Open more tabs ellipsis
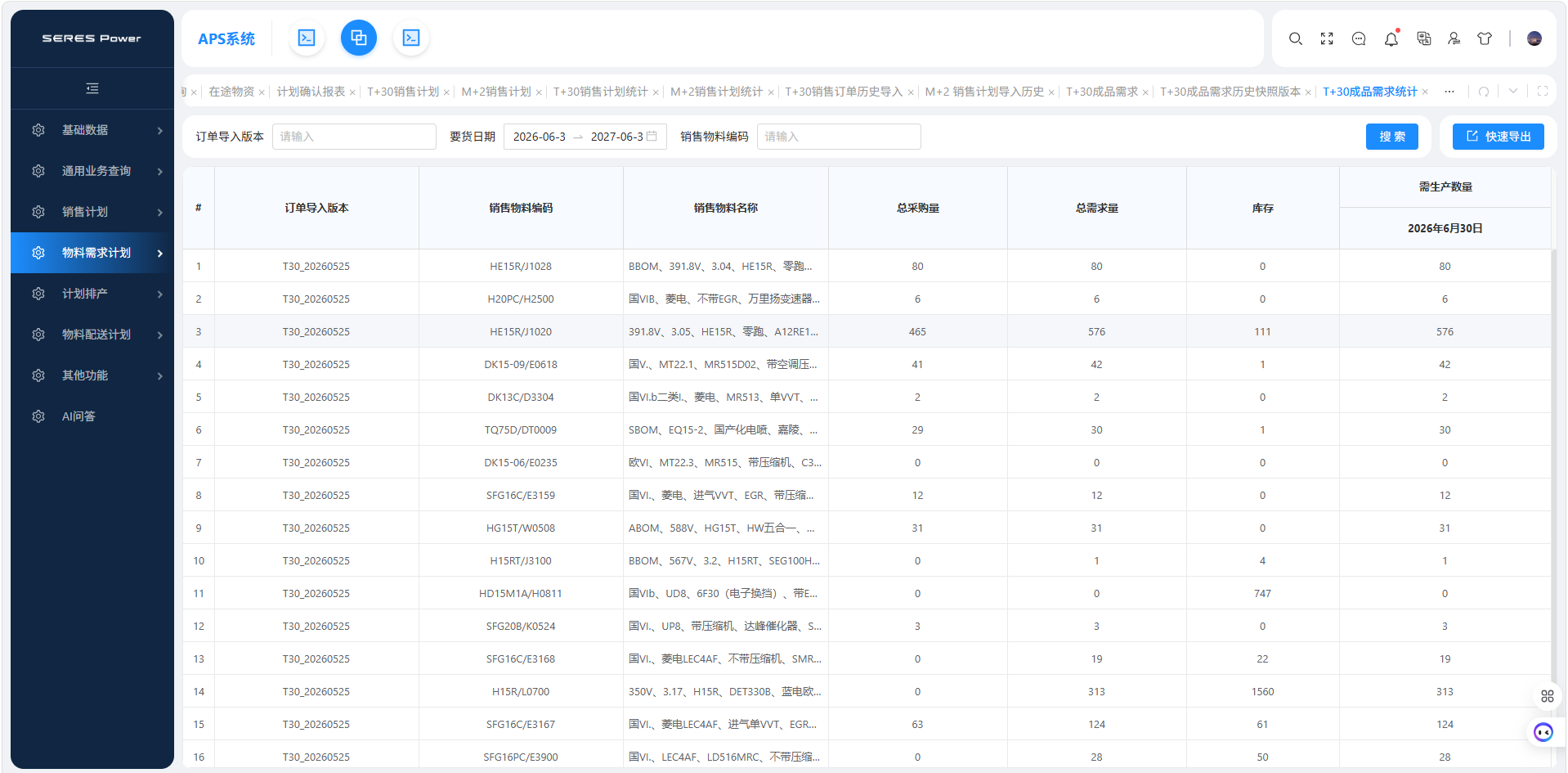 tap(1449, 92)
